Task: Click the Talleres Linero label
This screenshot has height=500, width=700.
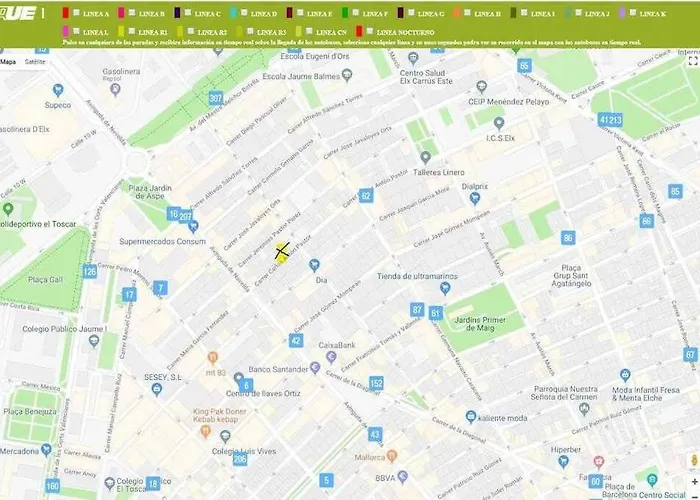Action: 438,172
